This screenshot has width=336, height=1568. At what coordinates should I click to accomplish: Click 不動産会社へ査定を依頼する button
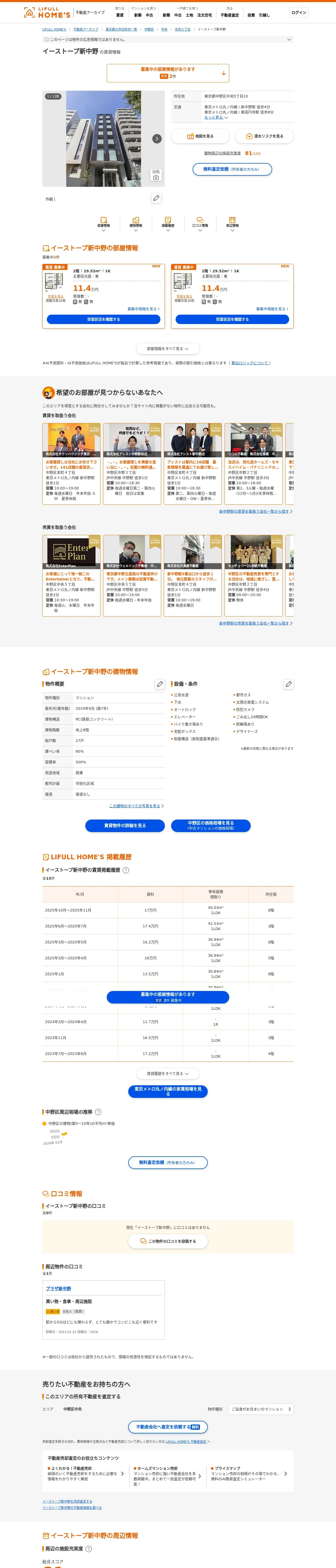pos(168,1427)
